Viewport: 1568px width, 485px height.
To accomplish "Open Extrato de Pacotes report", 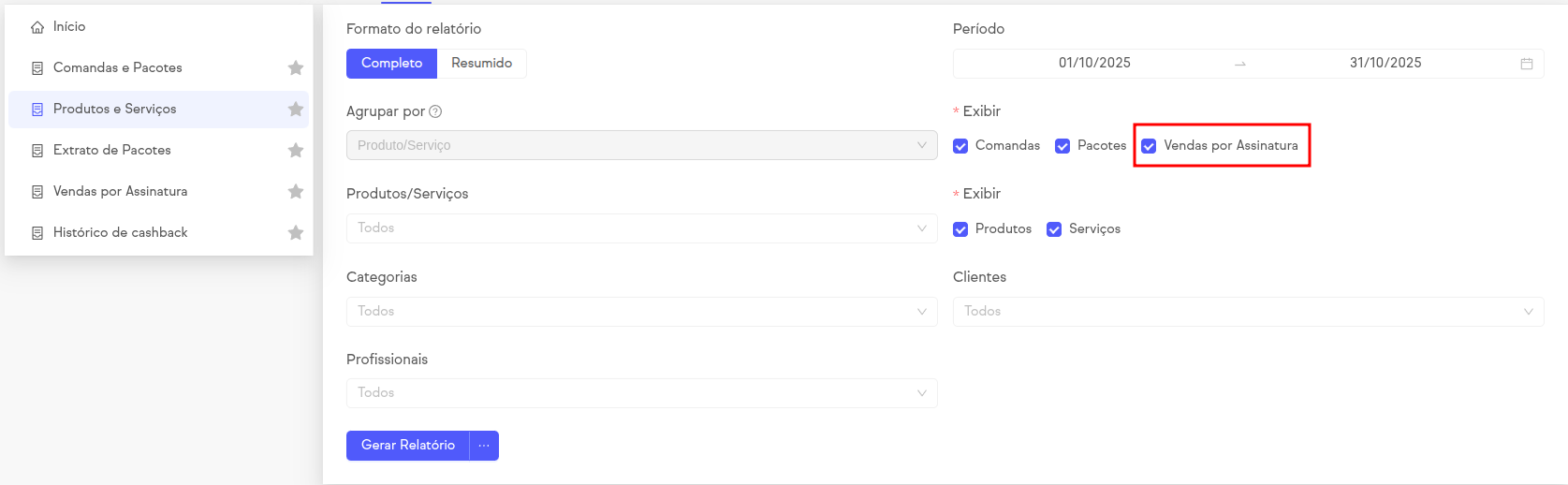I will [112, 150].
